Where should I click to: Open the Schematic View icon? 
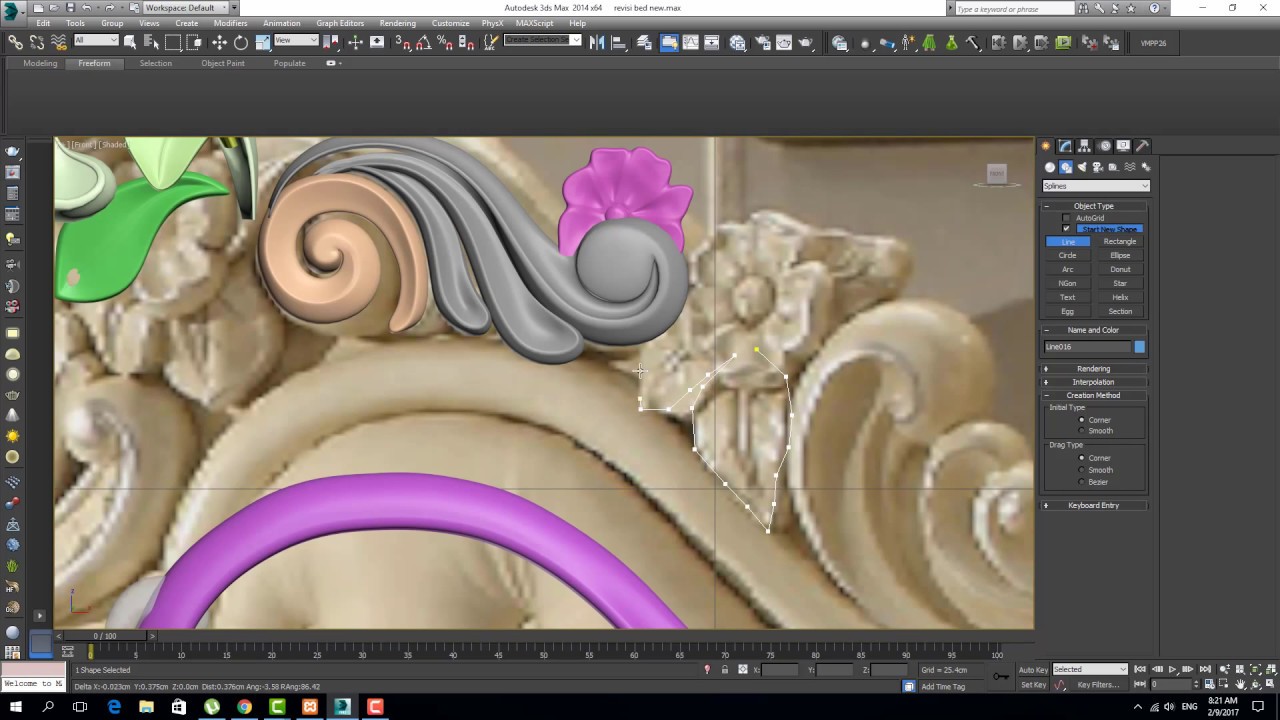(712, 42)
